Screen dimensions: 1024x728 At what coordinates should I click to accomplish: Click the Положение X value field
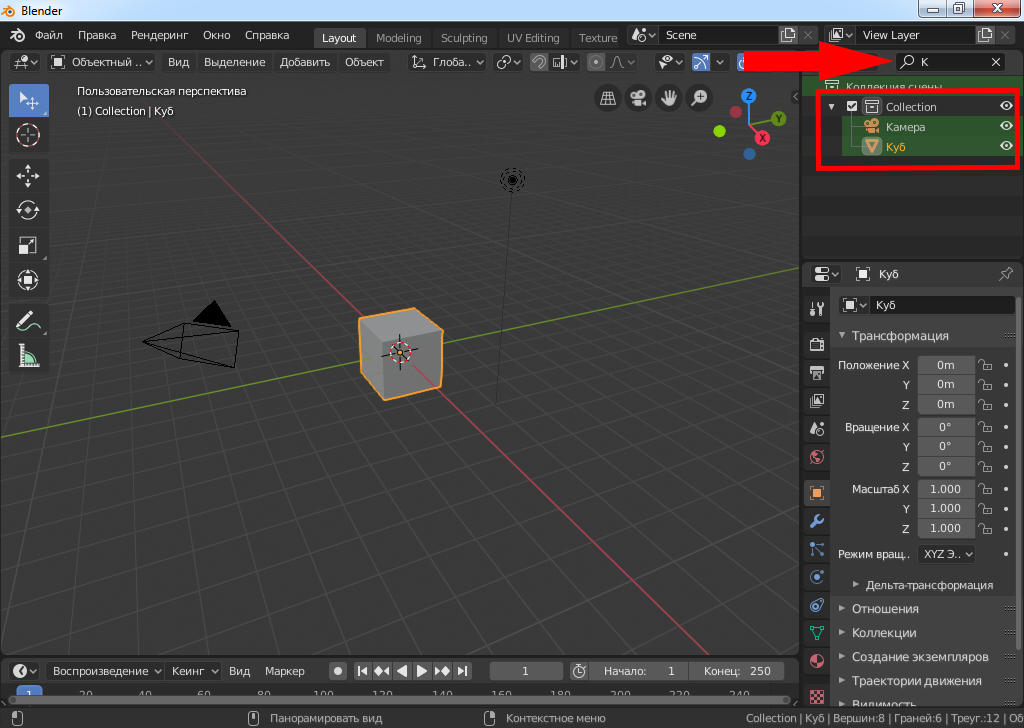(945, 365)
